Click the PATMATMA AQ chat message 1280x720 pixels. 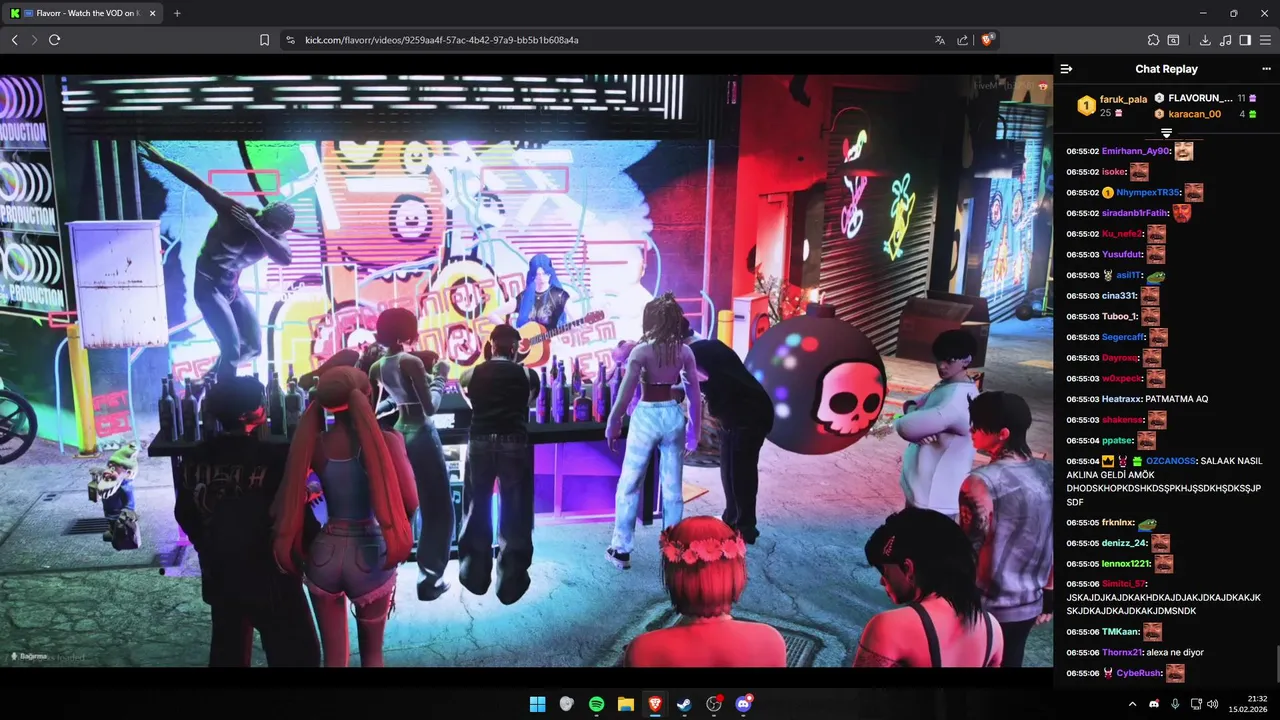click(1177, 399)
